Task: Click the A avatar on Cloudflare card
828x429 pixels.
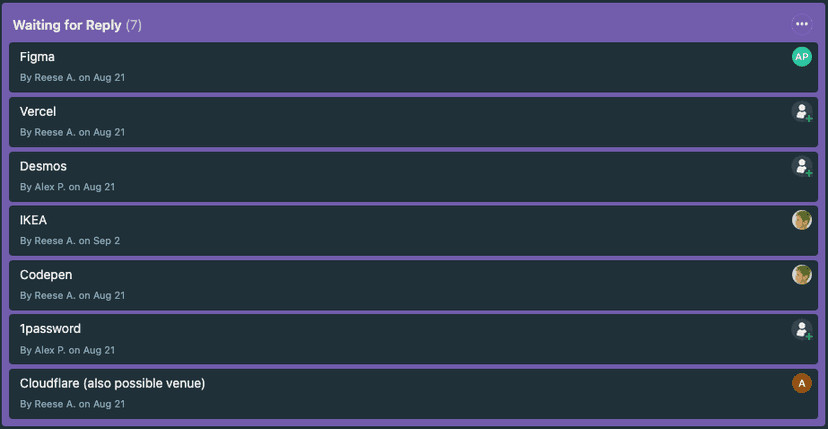Action: tap(801, 383)
